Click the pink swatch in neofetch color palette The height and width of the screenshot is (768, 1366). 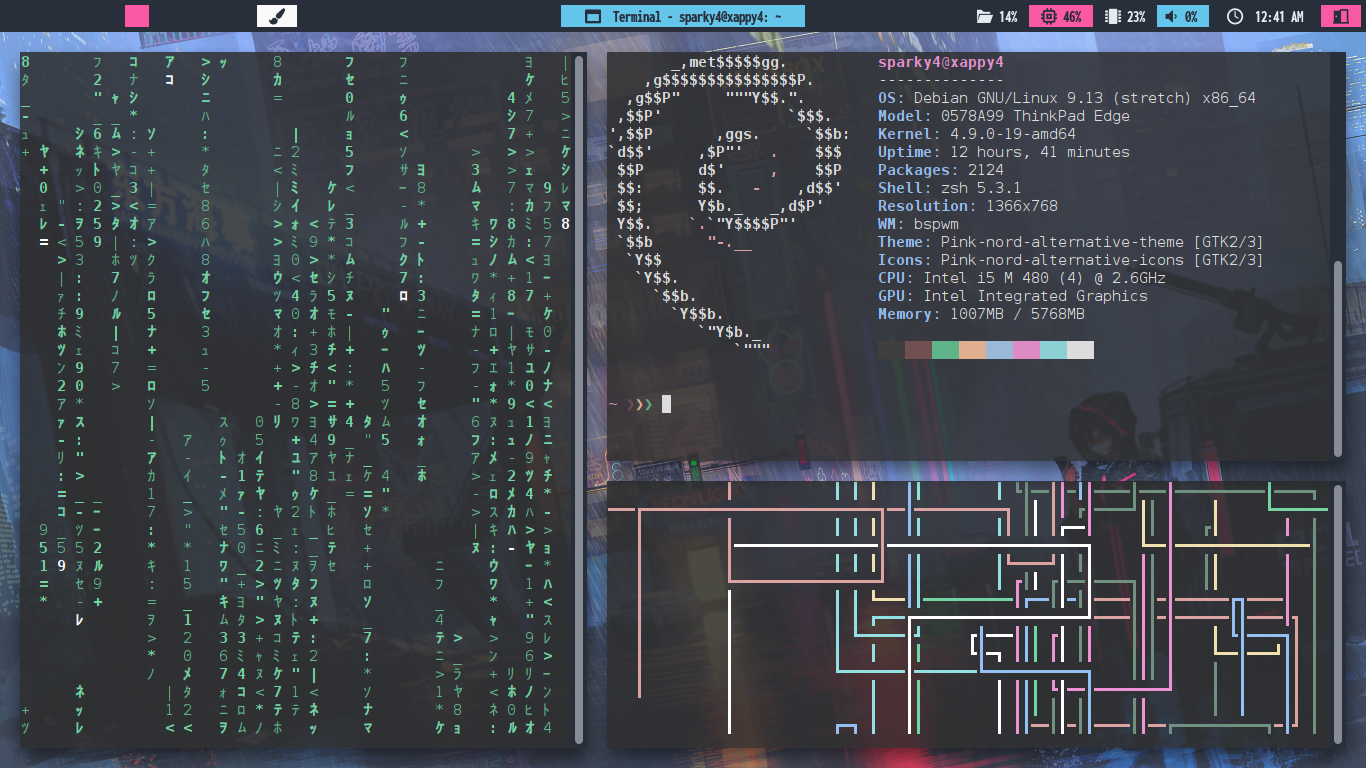[1026, 349]
